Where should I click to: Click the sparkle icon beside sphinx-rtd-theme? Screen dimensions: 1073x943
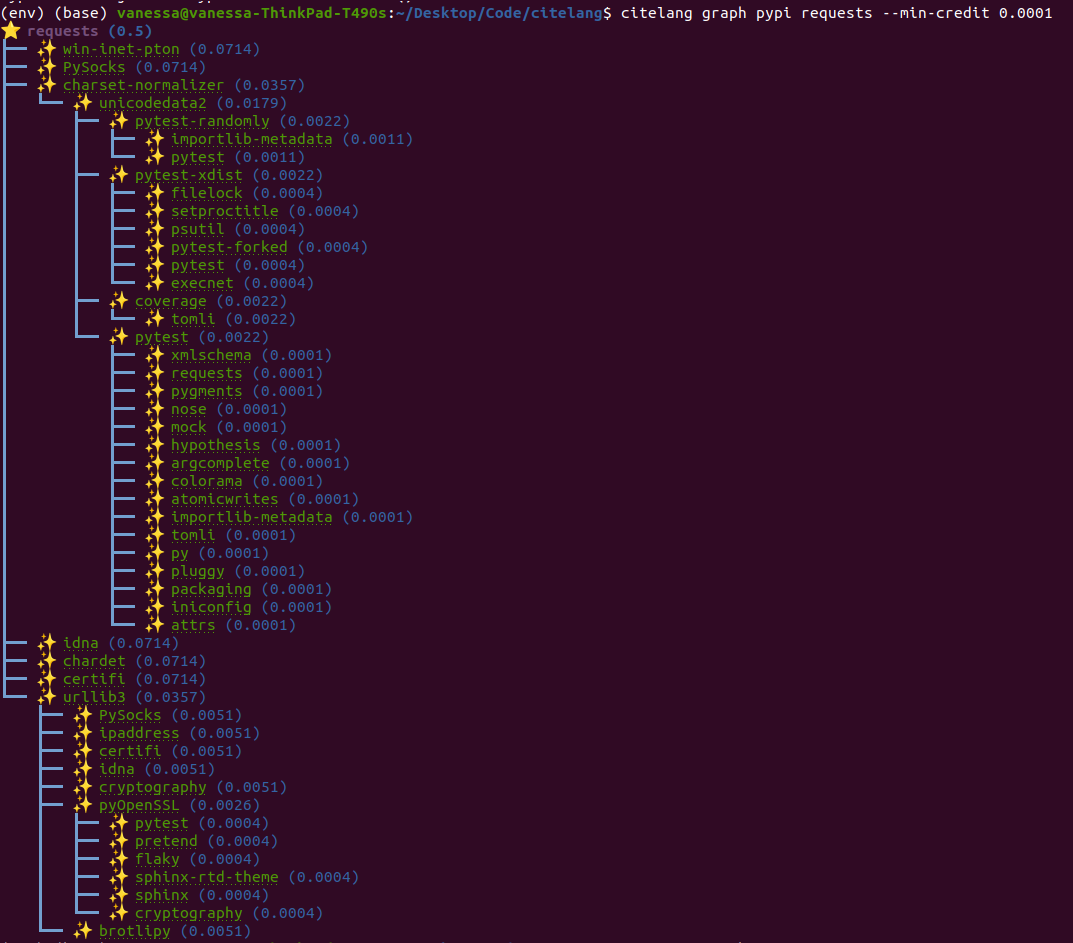[119, 877]
